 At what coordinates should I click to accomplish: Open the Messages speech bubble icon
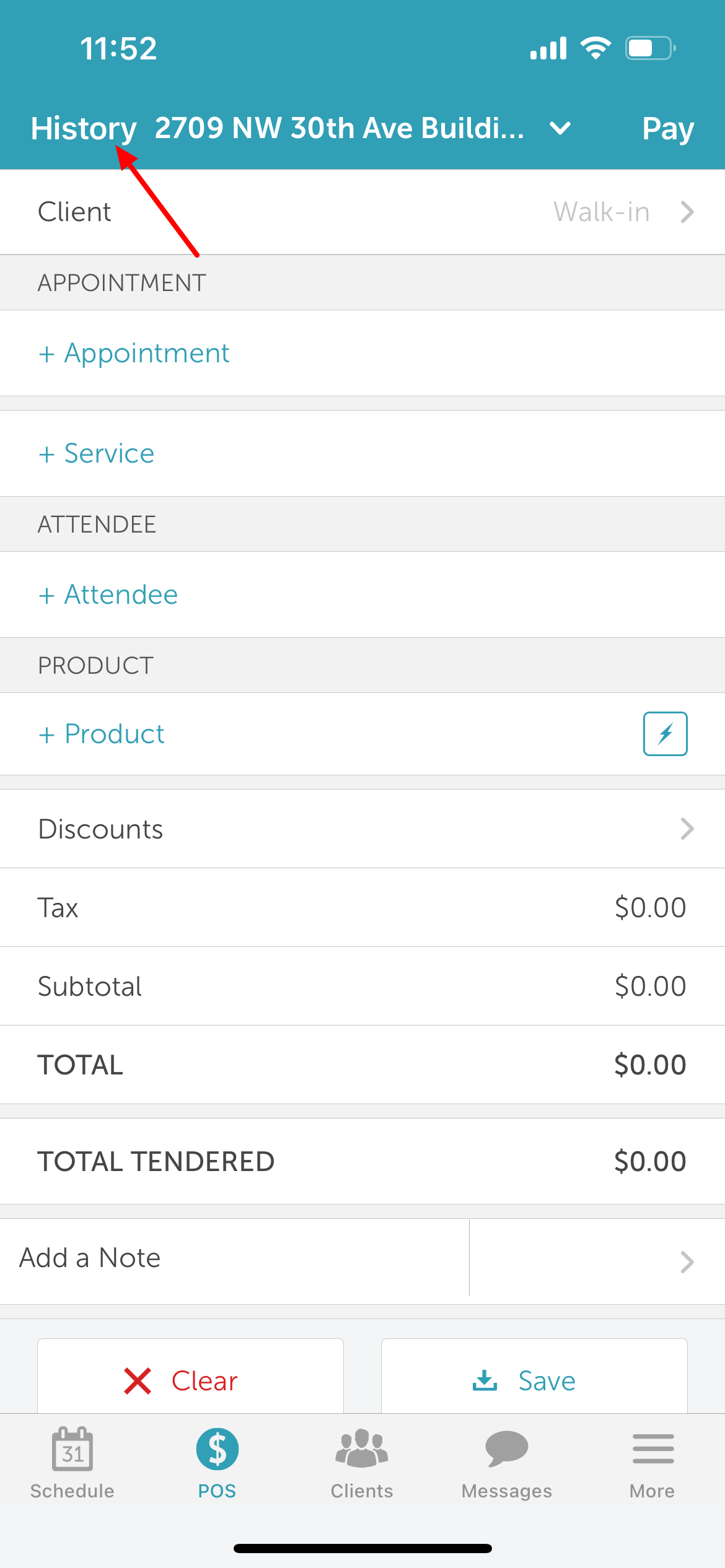(x=507, y=1448)
